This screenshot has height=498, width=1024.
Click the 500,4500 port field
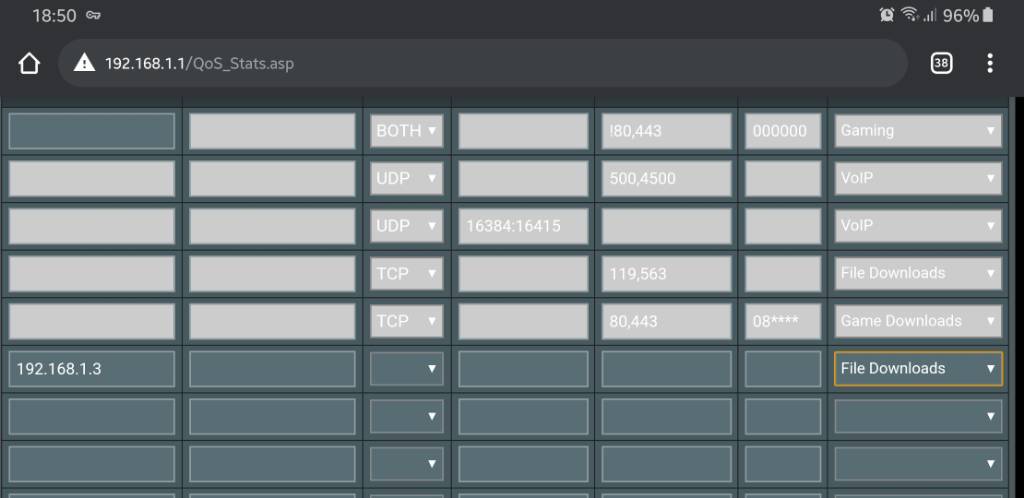click(x=666, y=179)
